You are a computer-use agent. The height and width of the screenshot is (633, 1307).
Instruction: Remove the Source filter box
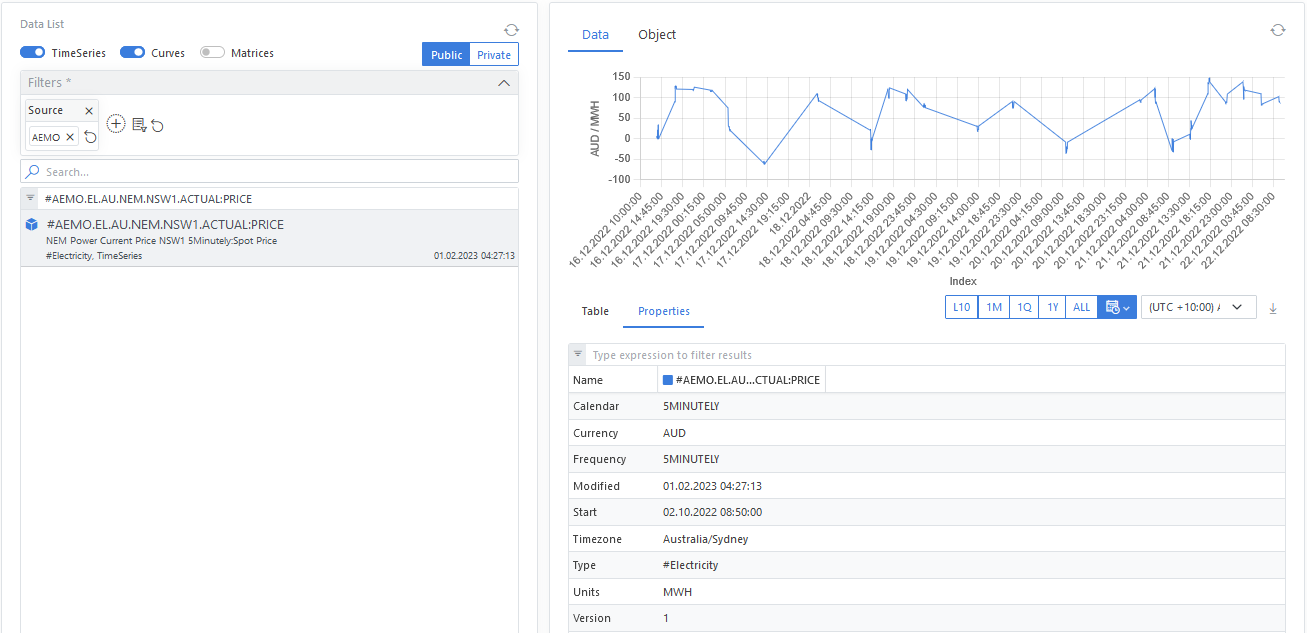click(89, 111)
